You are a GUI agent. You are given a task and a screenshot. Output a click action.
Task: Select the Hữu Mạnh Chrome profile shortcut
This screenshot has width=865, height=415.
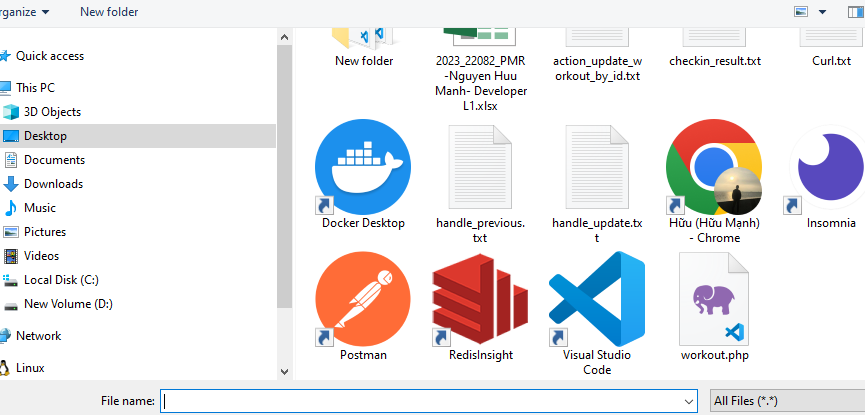pyautogui.click(x=714, y=167)
